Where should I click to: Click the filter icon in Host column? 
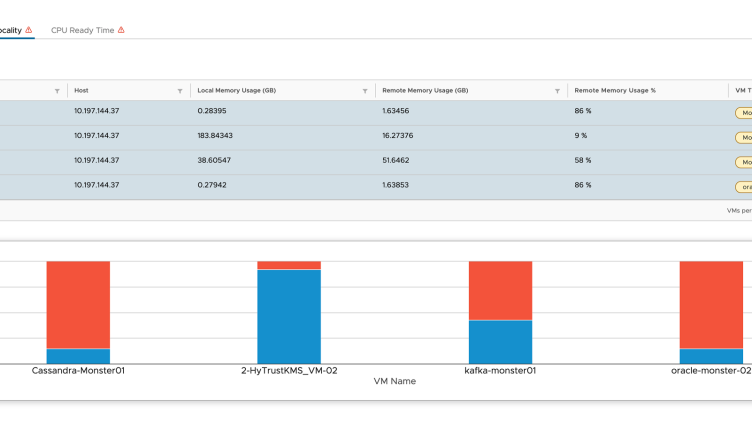click(x=180, y=91)
